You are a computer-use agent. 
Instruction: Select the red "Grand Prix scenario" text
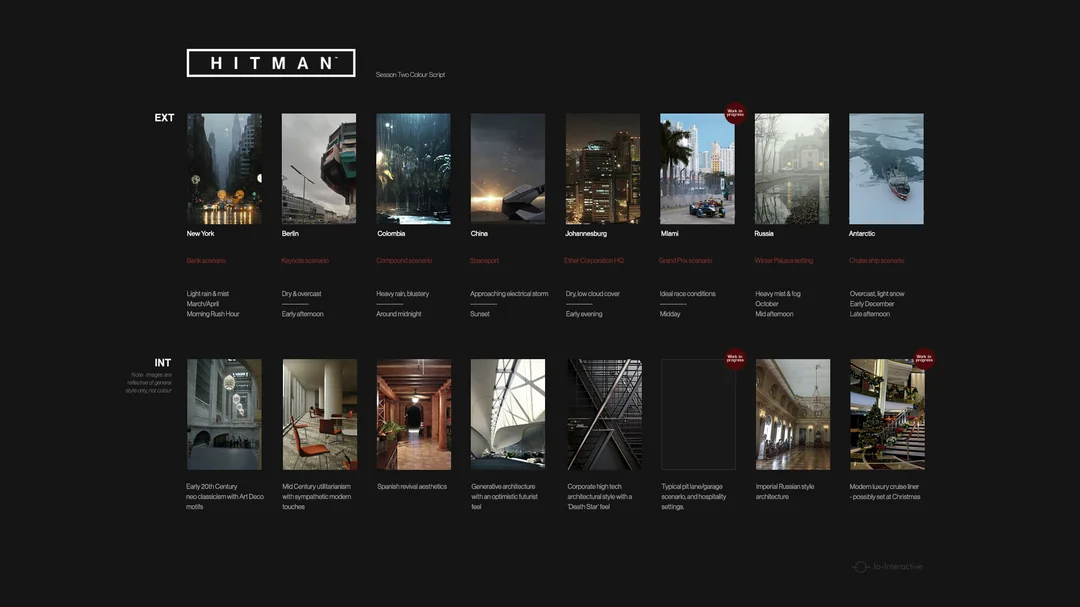point(685,260)
